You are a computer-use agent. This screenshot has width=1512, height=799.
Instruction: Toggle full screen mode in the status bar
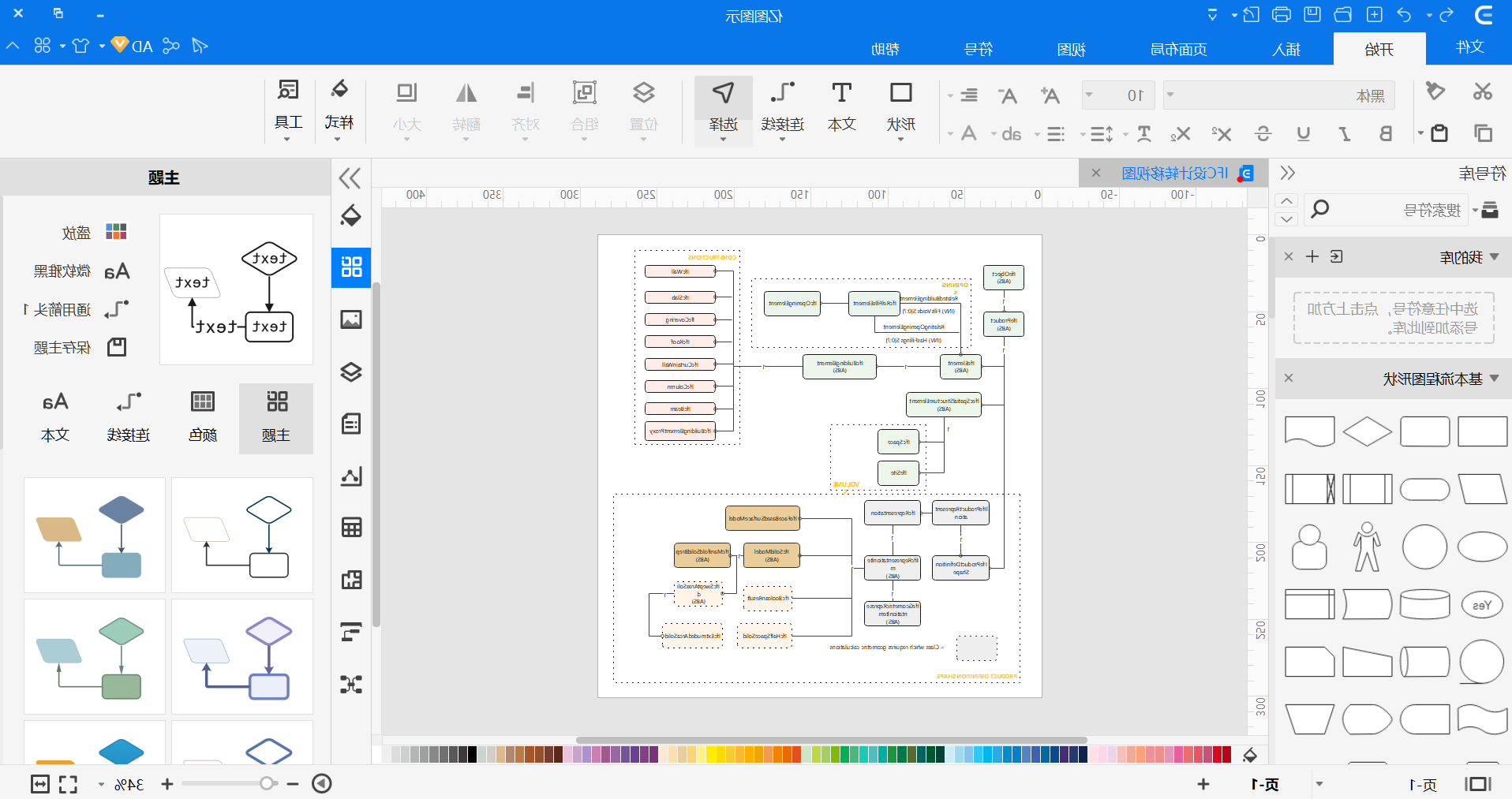tap(69, 784)
